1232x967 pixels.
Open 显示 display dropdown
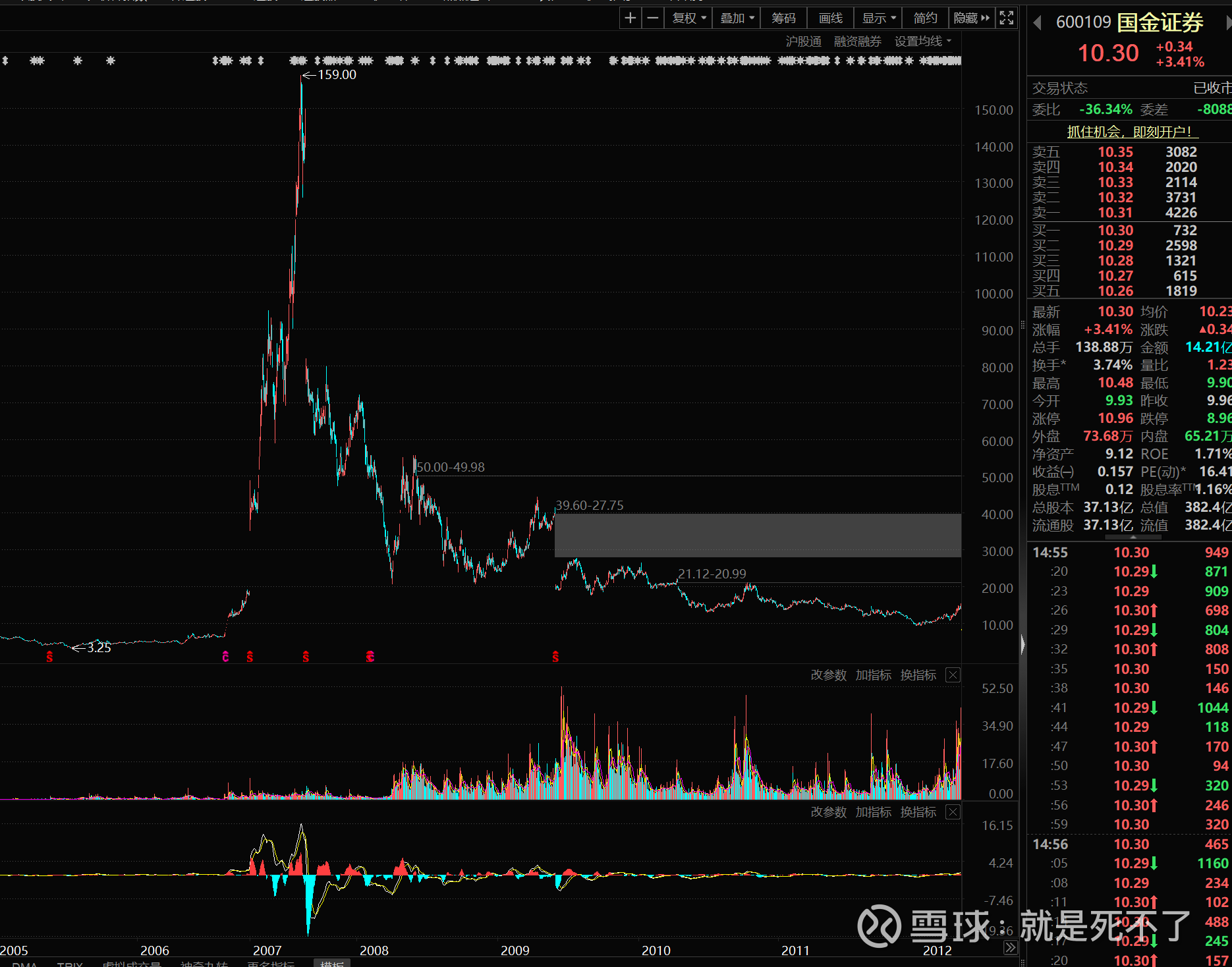click(879, 18)
